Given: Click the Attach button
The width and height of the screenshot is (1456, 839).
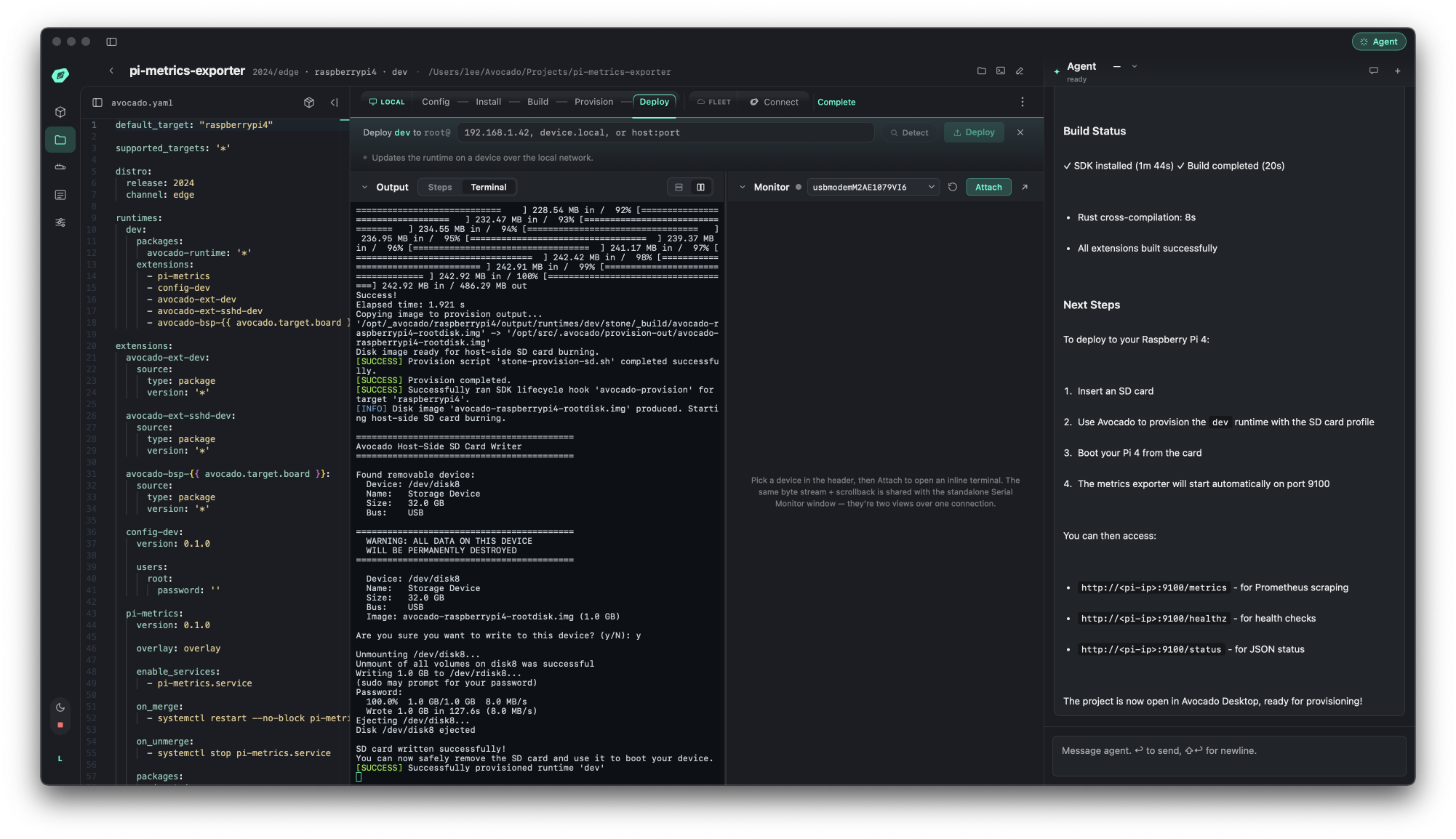Looking at the screenshot, I should point(988,187).
